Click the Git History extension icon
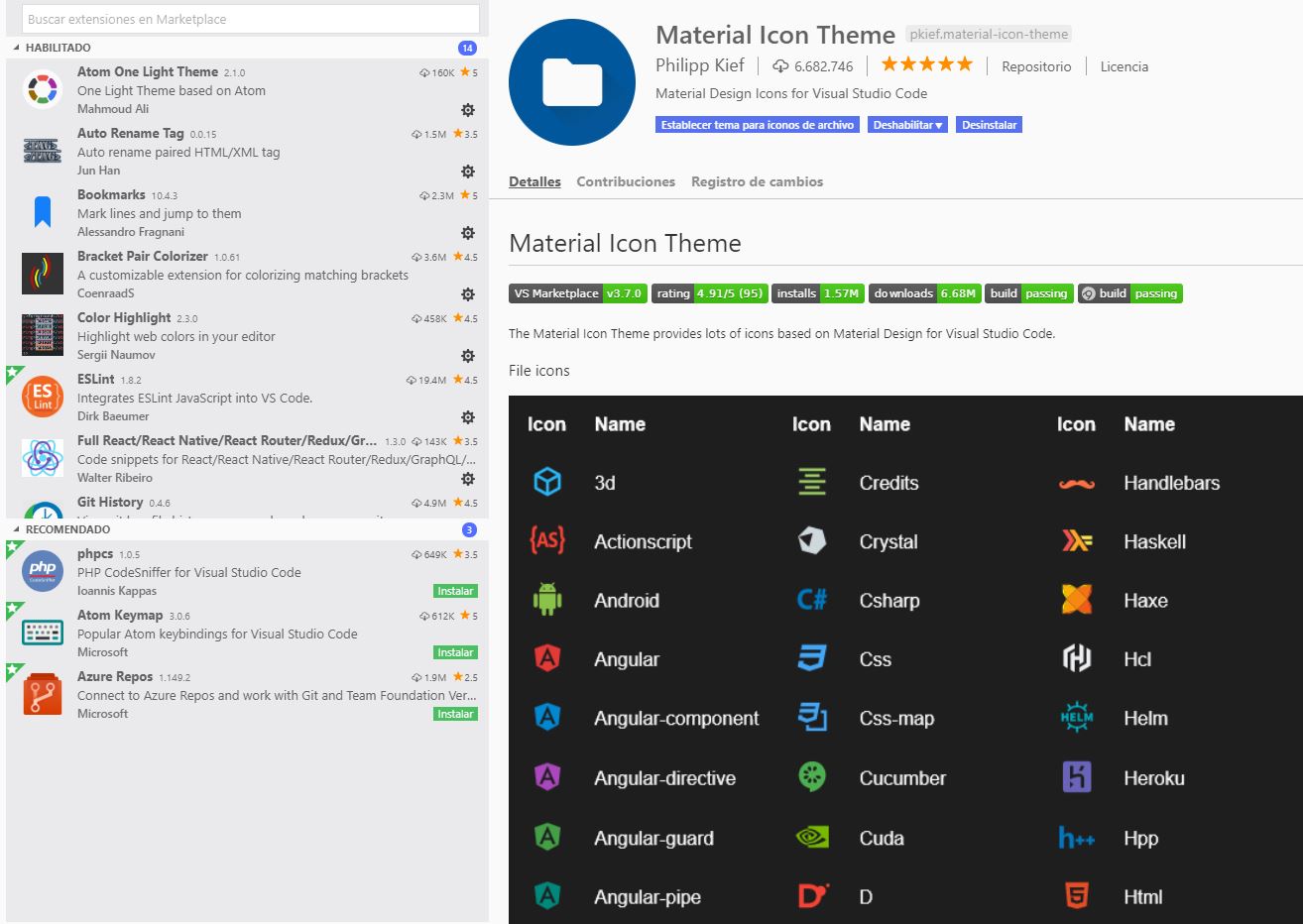Image resolution: width=1303 pixels, height=924 pixels. coord(41,514)
